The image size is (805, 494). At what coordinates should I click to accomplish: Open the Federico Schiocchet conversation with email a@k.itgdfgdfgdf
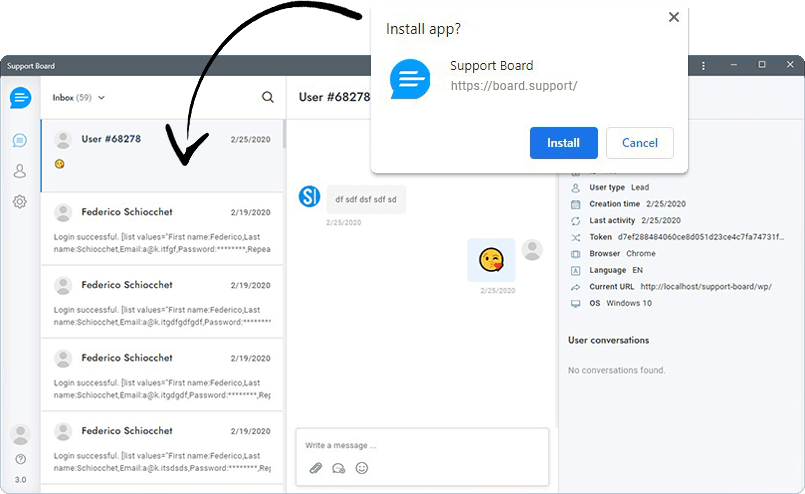click(x=162, y=302)
